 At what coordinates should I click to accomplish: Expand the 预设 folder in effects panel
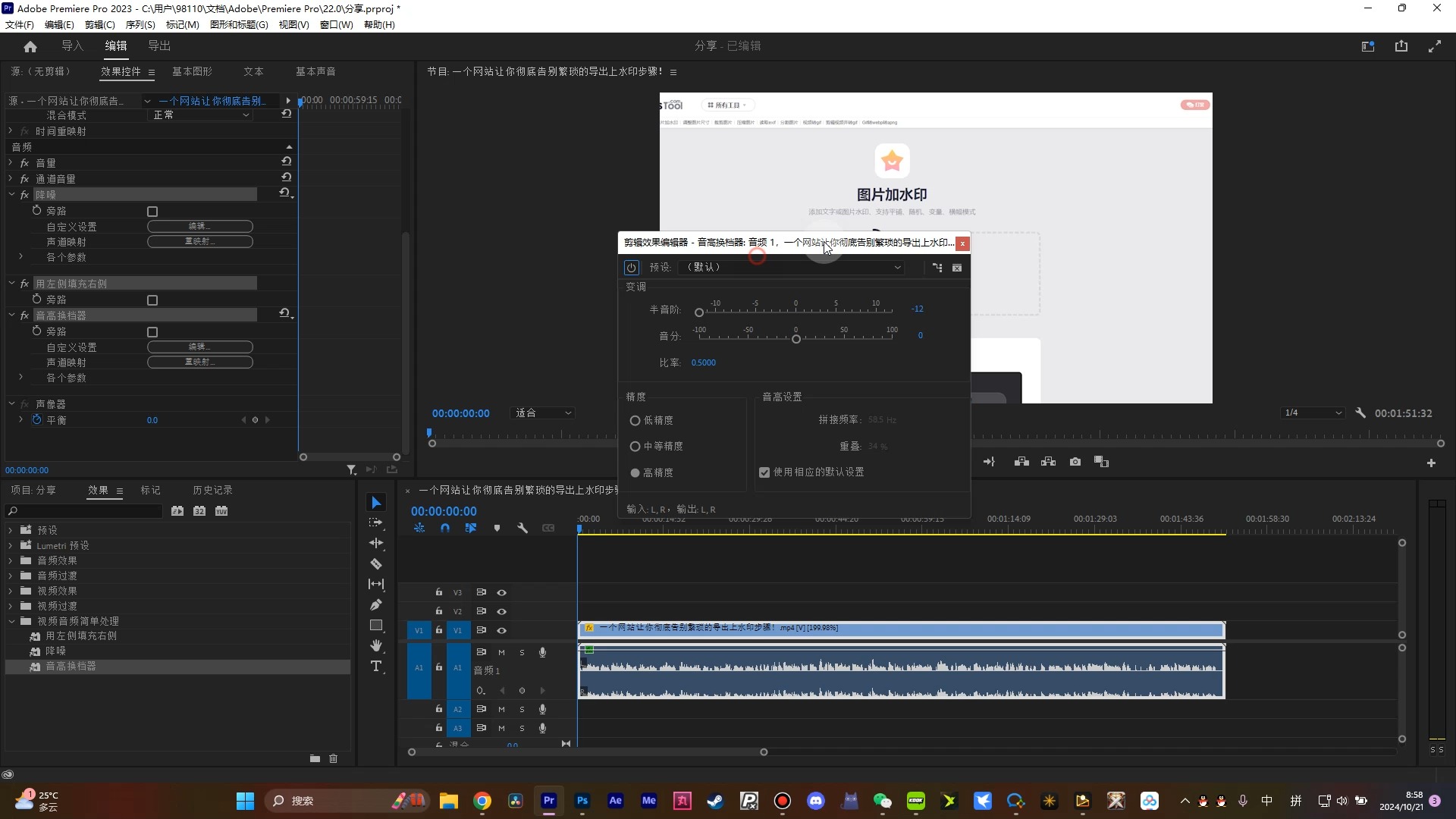pyautogui.click(x=11, y=531)
